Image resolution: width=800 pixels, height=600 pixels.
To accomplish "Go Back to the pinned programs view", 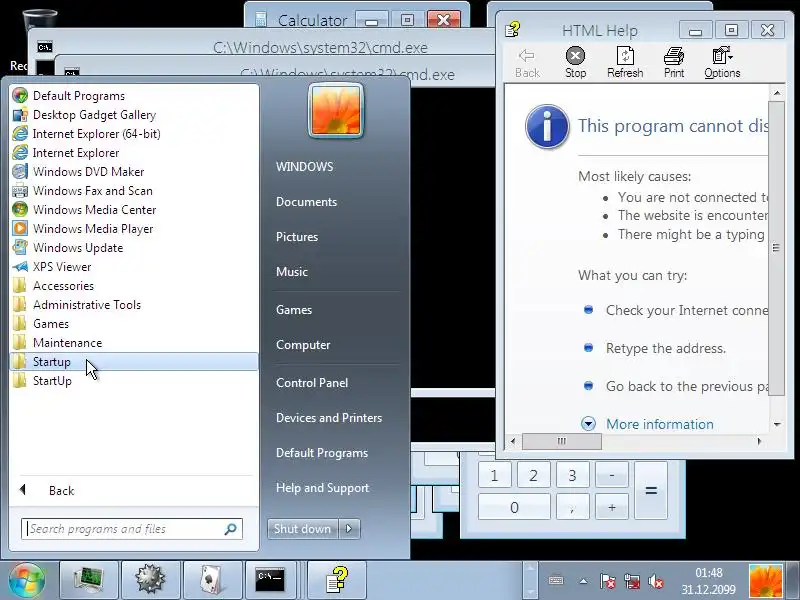I will pos(134,490).
